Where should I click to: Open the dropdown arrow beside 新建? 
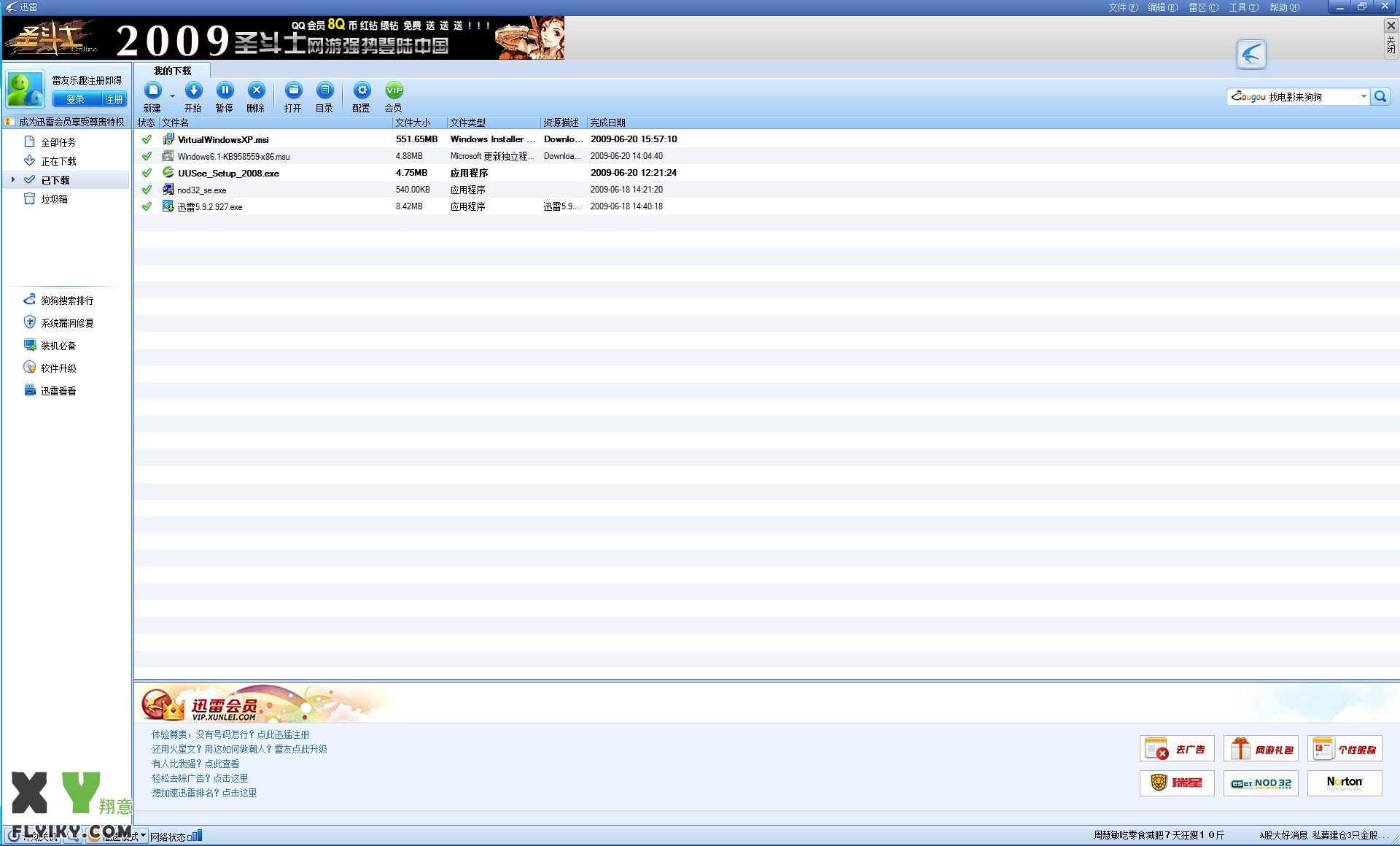pyautogui.click(x=173, y=96)
